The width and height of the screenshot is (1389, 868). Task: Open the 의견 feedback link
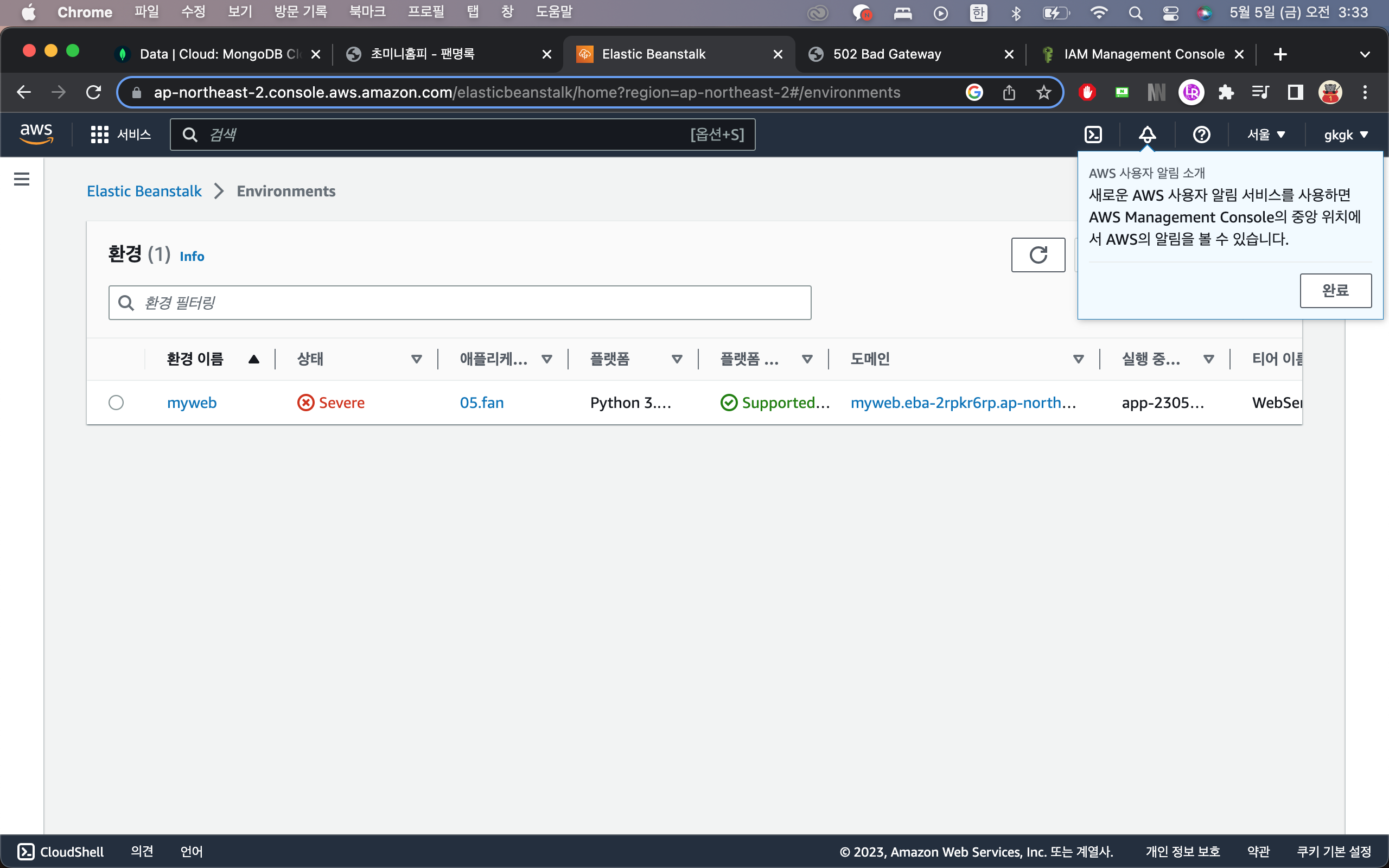(x=142, y=851)
